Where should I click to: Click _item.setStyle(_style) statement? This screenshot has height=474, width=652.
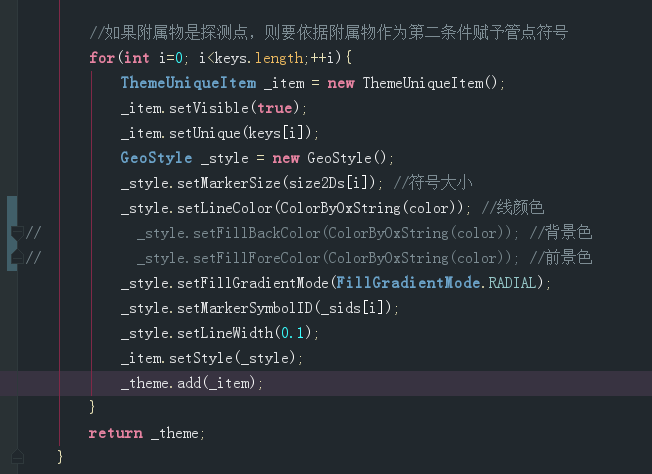[x=212, y=358]
